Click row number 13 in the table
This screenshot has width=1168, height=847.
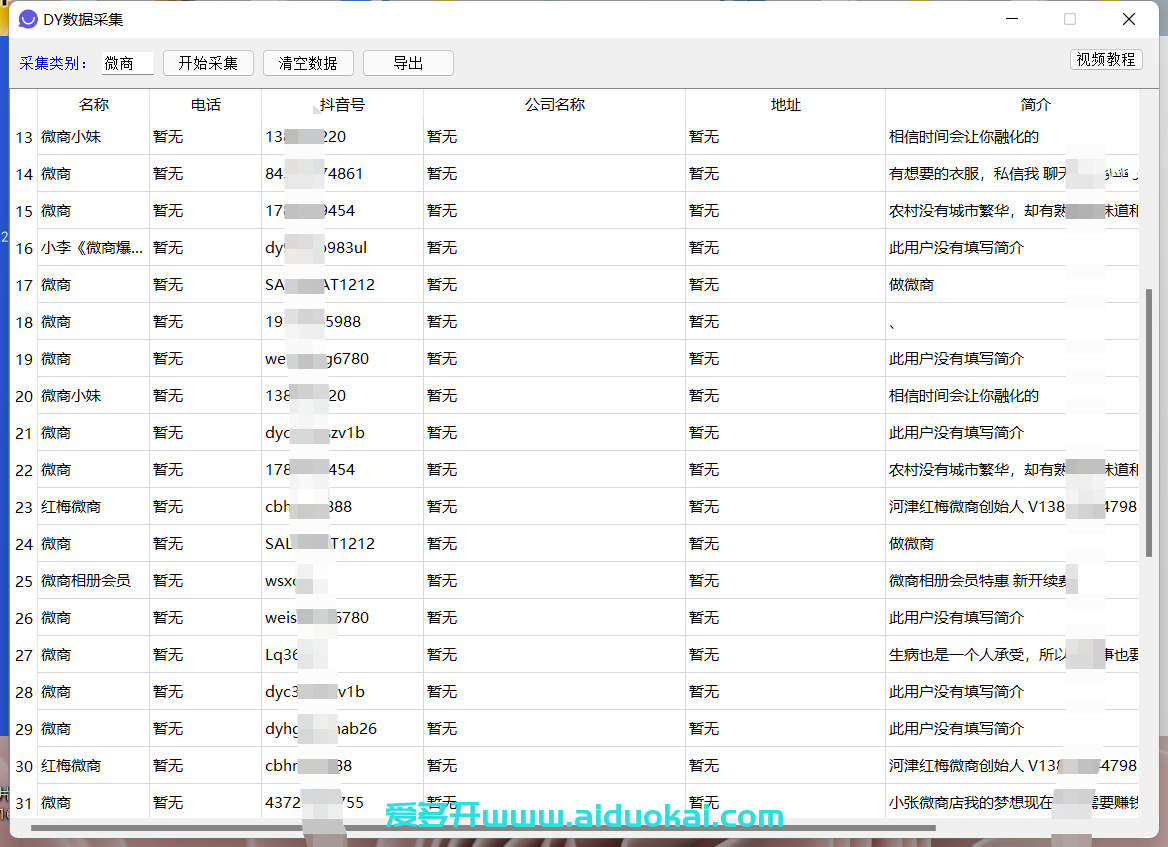[24, 137]
